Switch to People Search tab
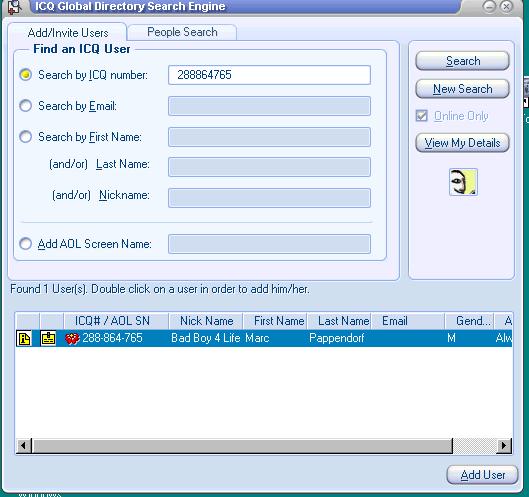529x497 pixels. (x=182, y=32)
